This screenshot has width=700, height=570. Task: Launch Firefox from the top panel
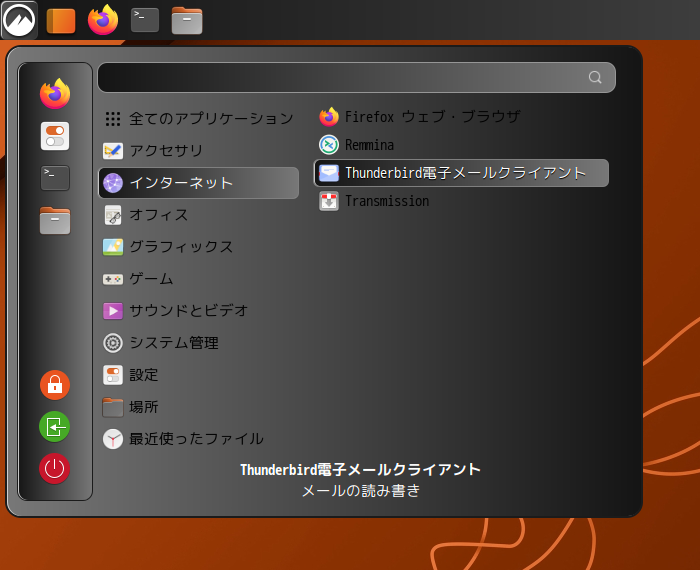coord(103,20)
